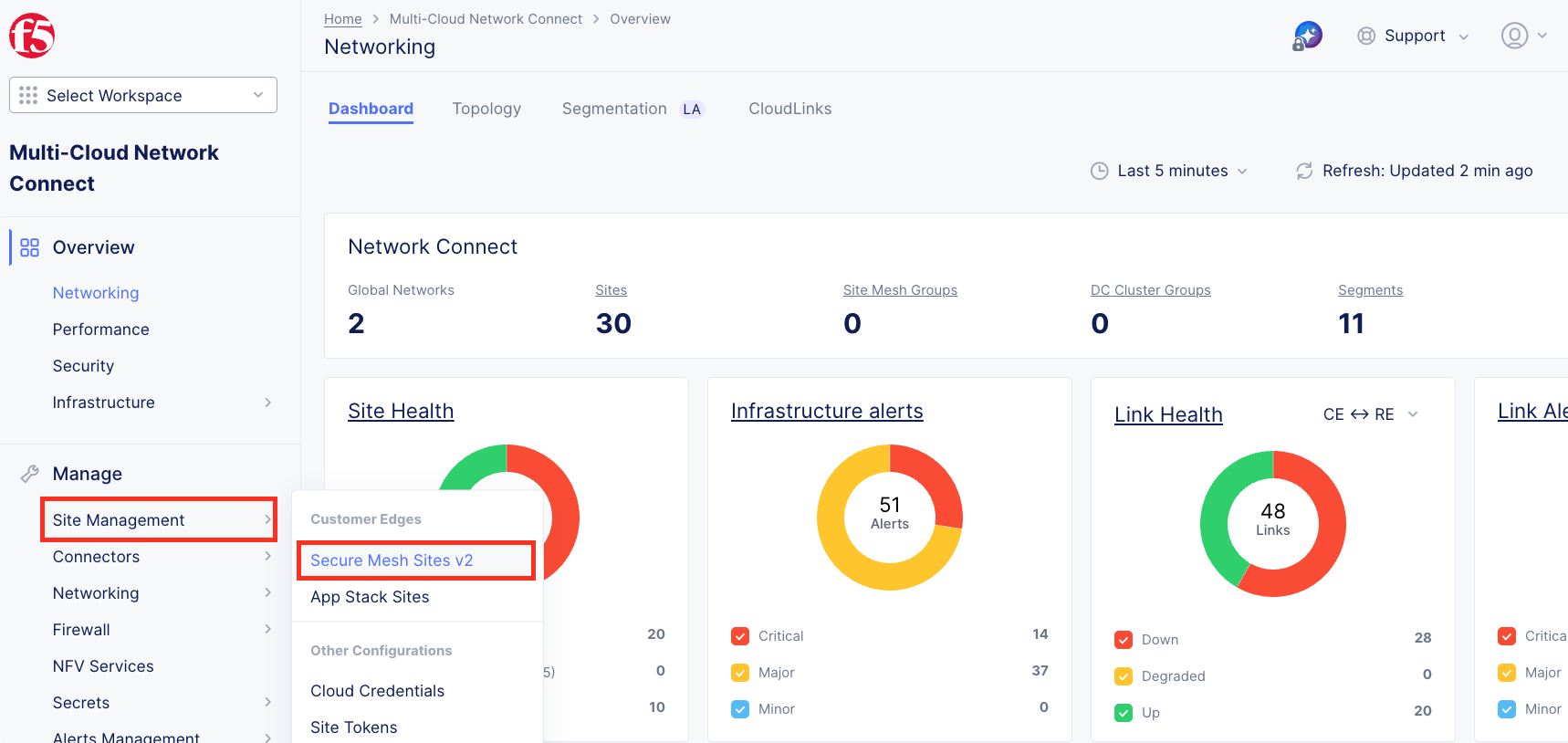This screenshot has width=1568, height=743.
Task: Open the Sites link in Network Connect
Action: click(612, 290)
